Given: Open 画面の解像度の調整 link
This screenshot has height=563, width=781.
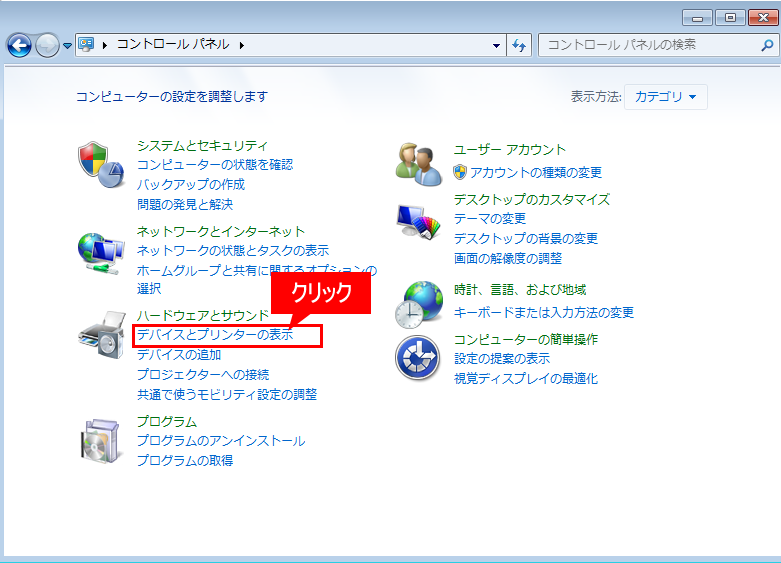Looking at the screenshot, I should pos(507,258).
